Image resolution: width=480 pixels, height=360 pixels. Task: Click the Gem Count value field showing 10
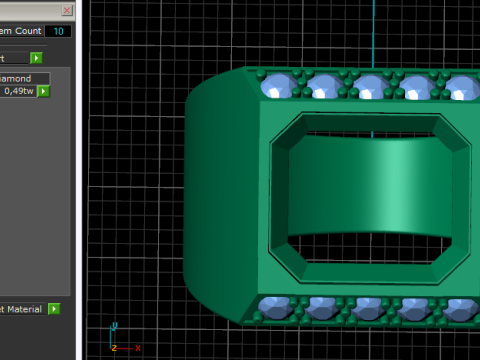pyautogui.click(x=58, y=31)
